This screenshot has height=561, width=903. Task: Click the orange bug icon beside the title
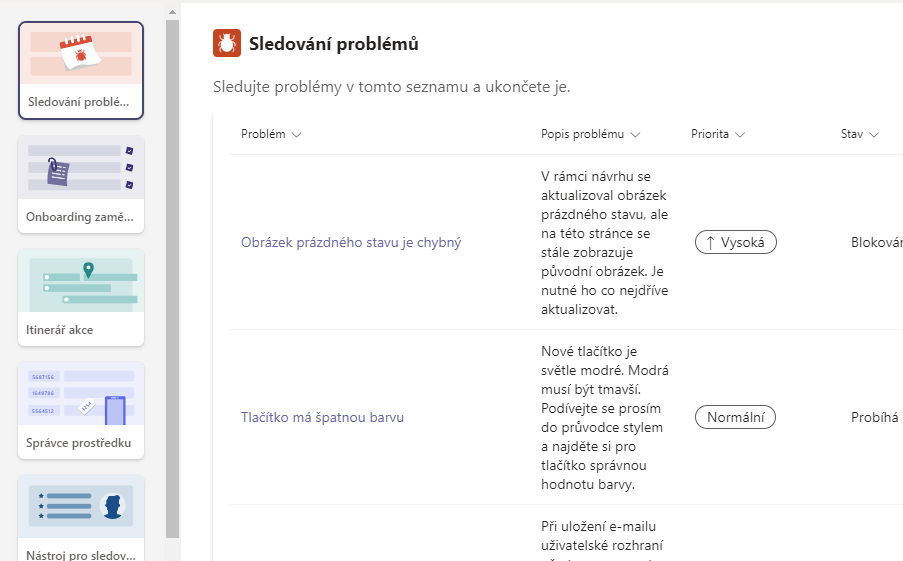point(227,43)
